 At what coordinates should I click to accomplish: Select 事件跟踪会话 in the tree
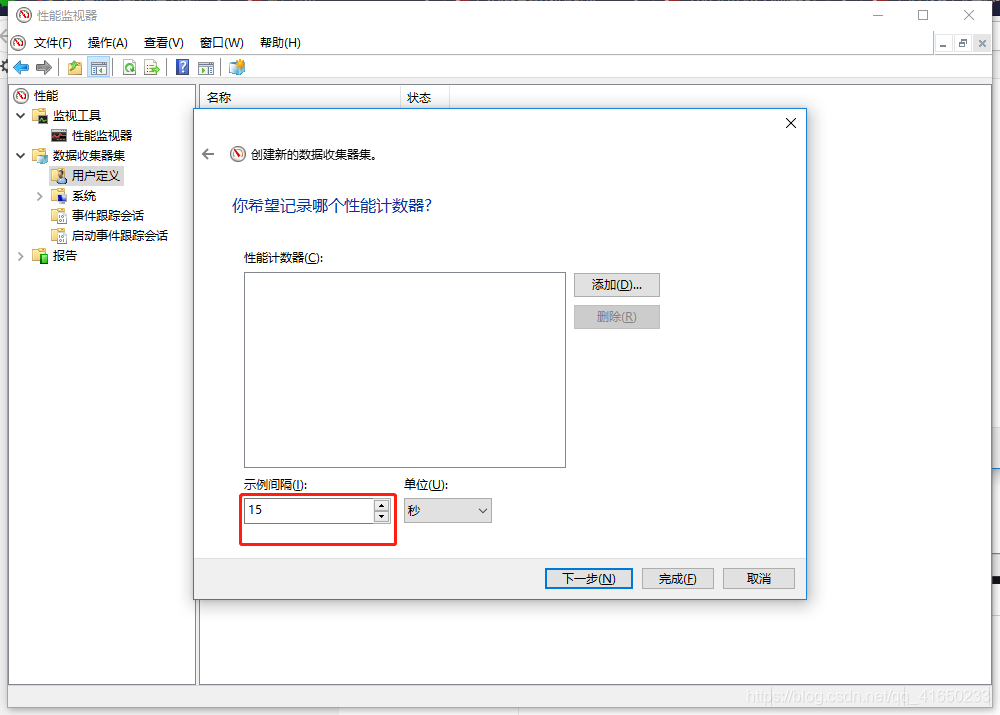coord(108,216)
